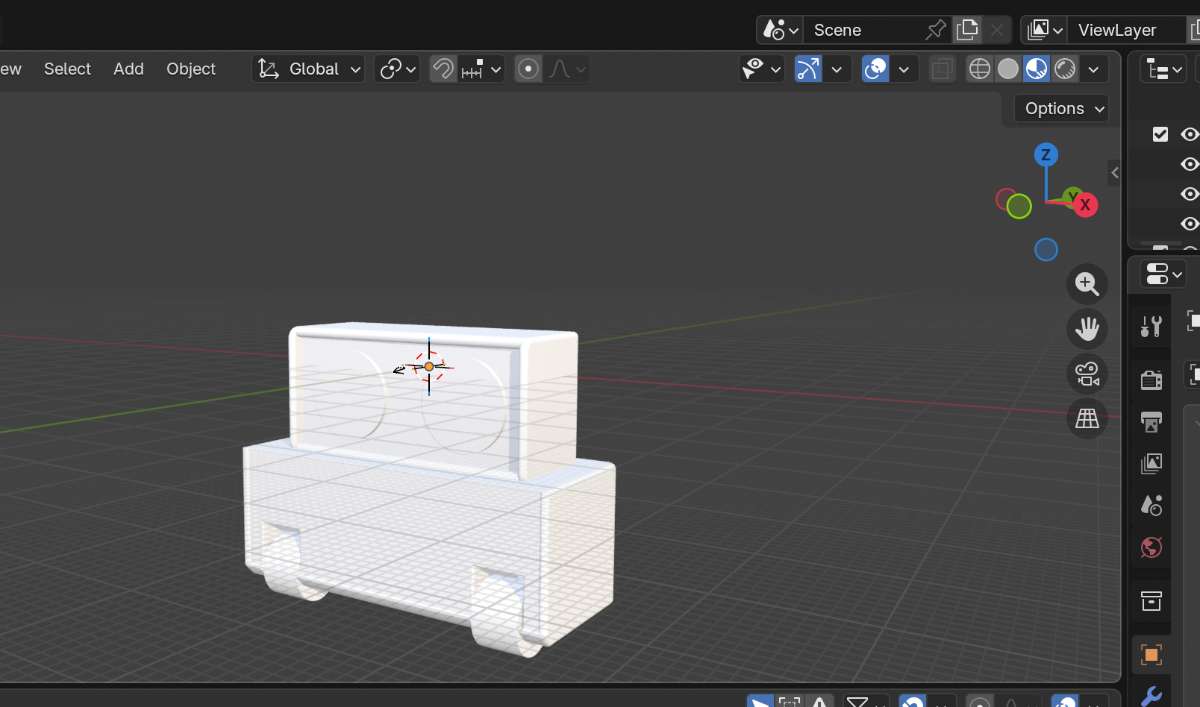
Task: Click the ViewLayer name field
Action: [x=1126, y=30]
